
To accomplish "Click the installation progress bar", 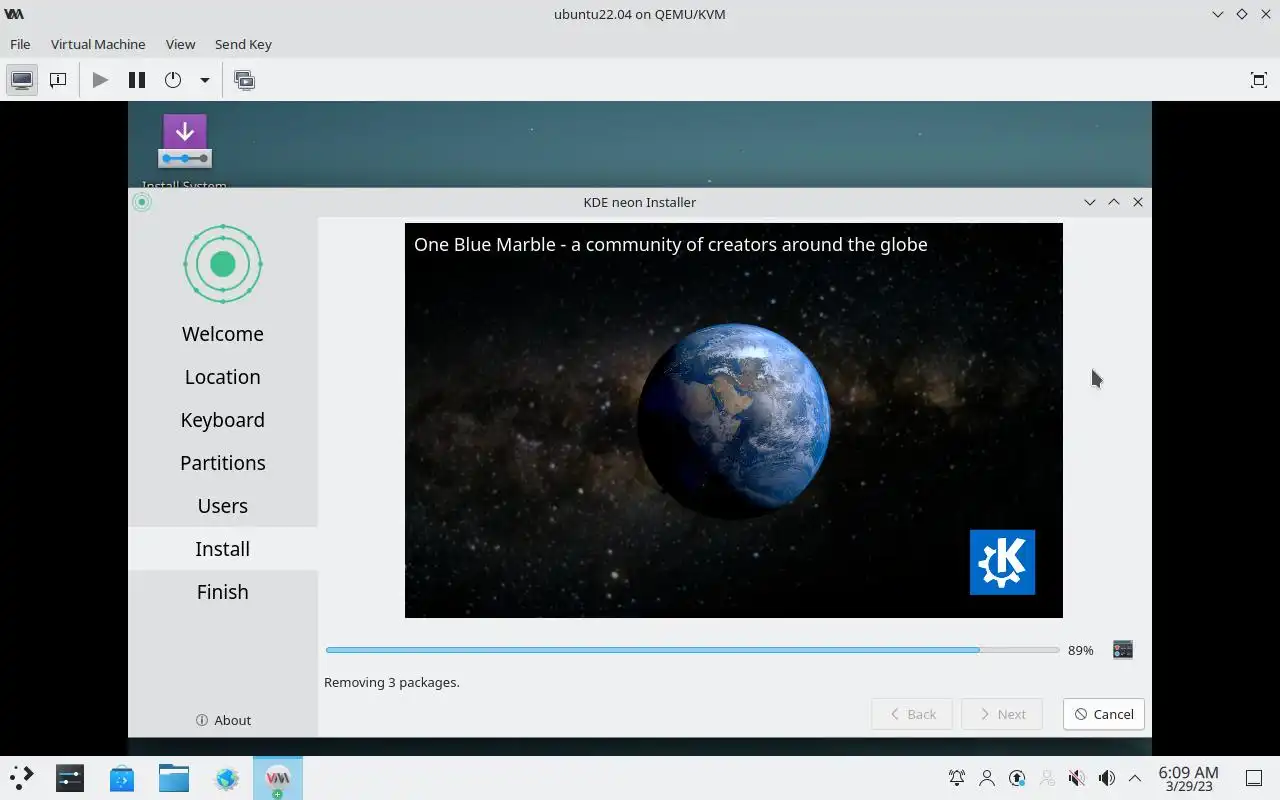I will [692, 650].
